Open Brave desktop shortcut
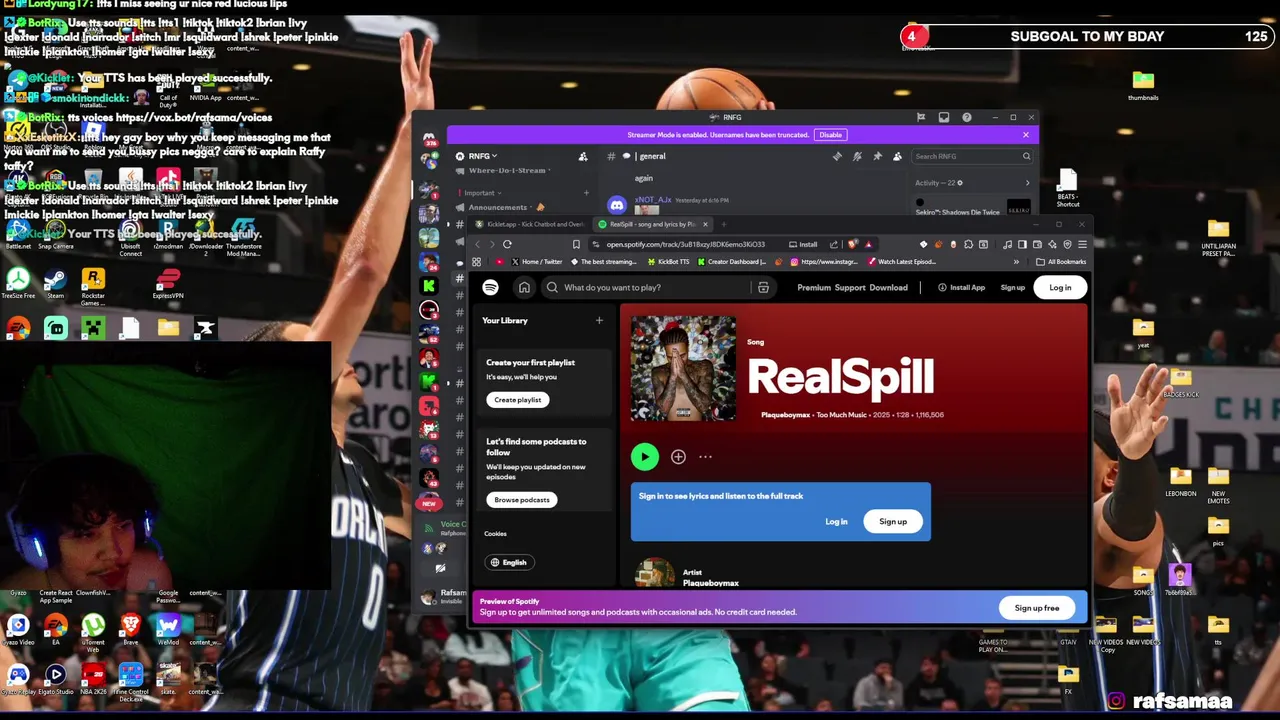Screen dimensions: 1280x720 (130, 629)
